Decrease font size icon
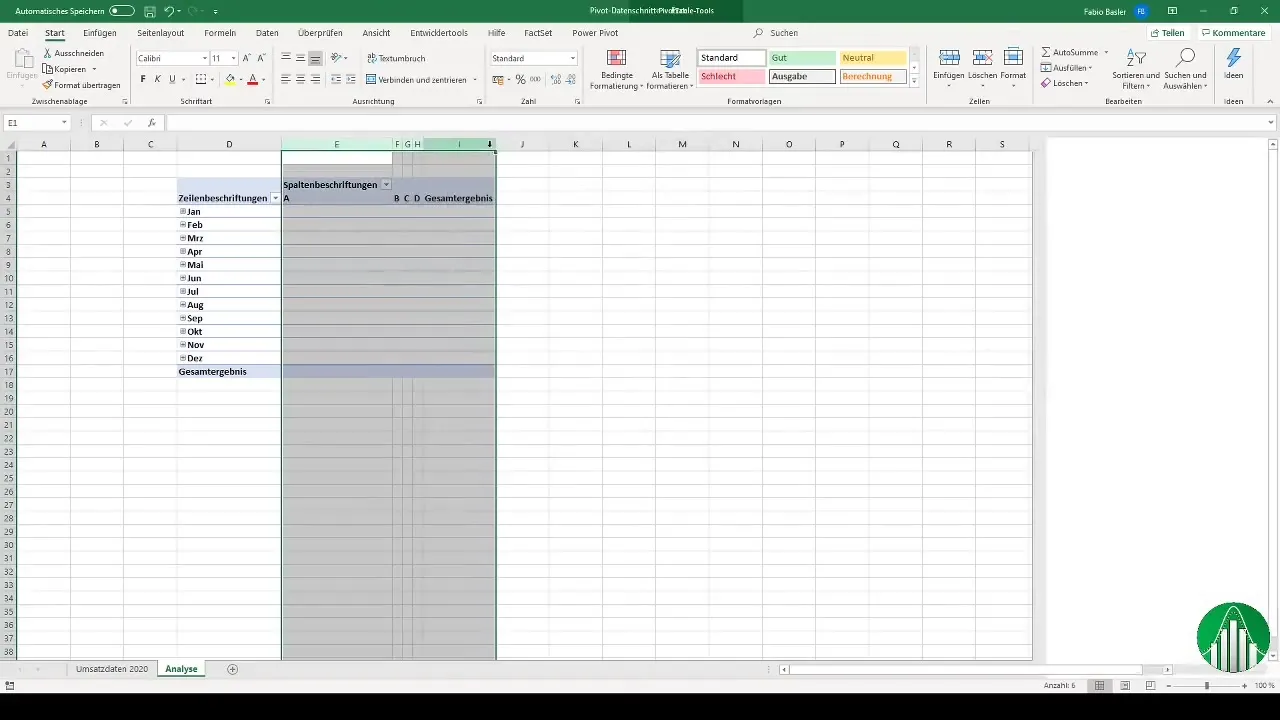1280x720 pixels. click(x=261, y=58)
